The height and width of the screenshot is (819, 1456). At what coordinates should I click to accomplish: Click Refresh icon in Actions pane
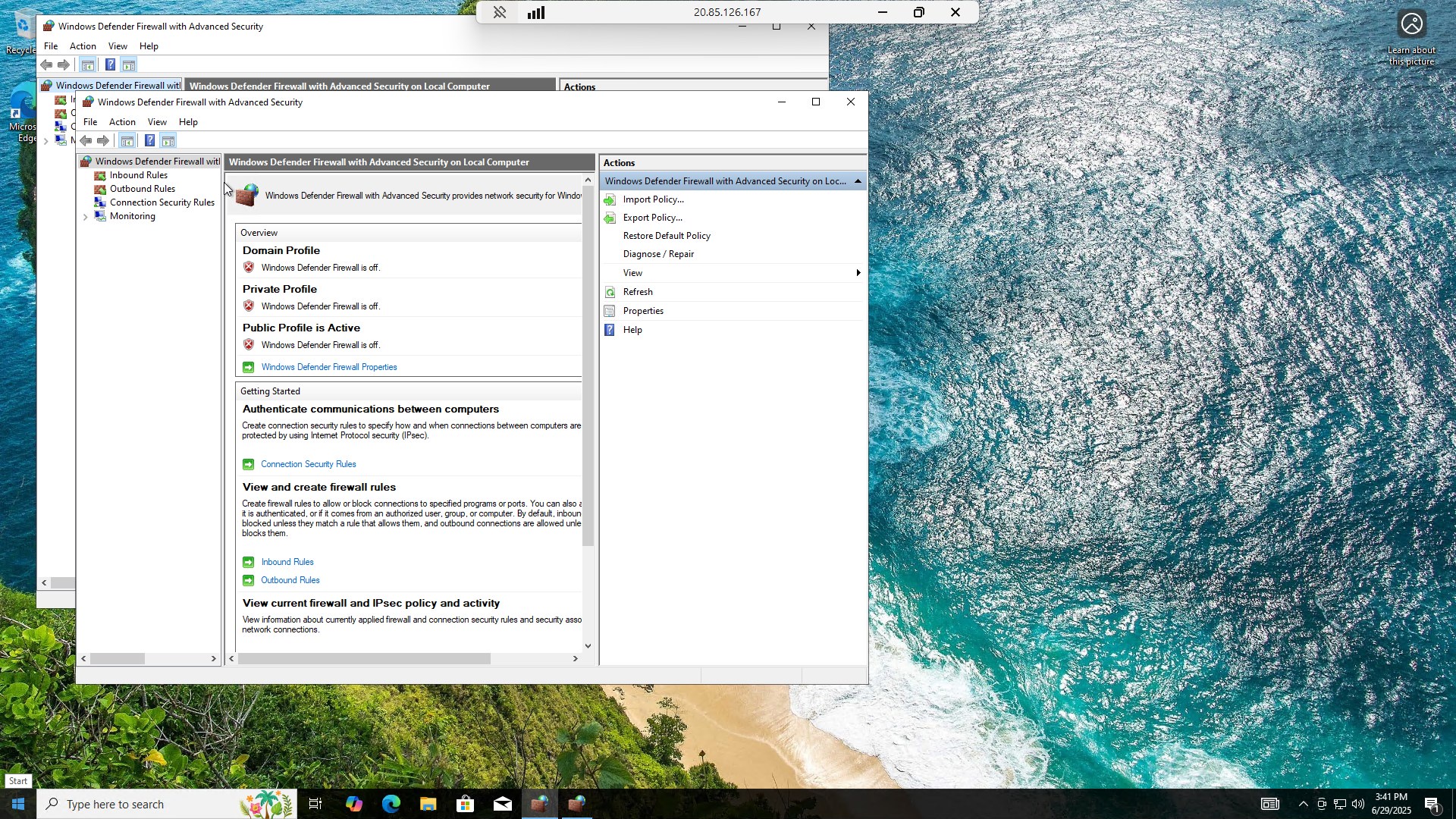point(610,292)
